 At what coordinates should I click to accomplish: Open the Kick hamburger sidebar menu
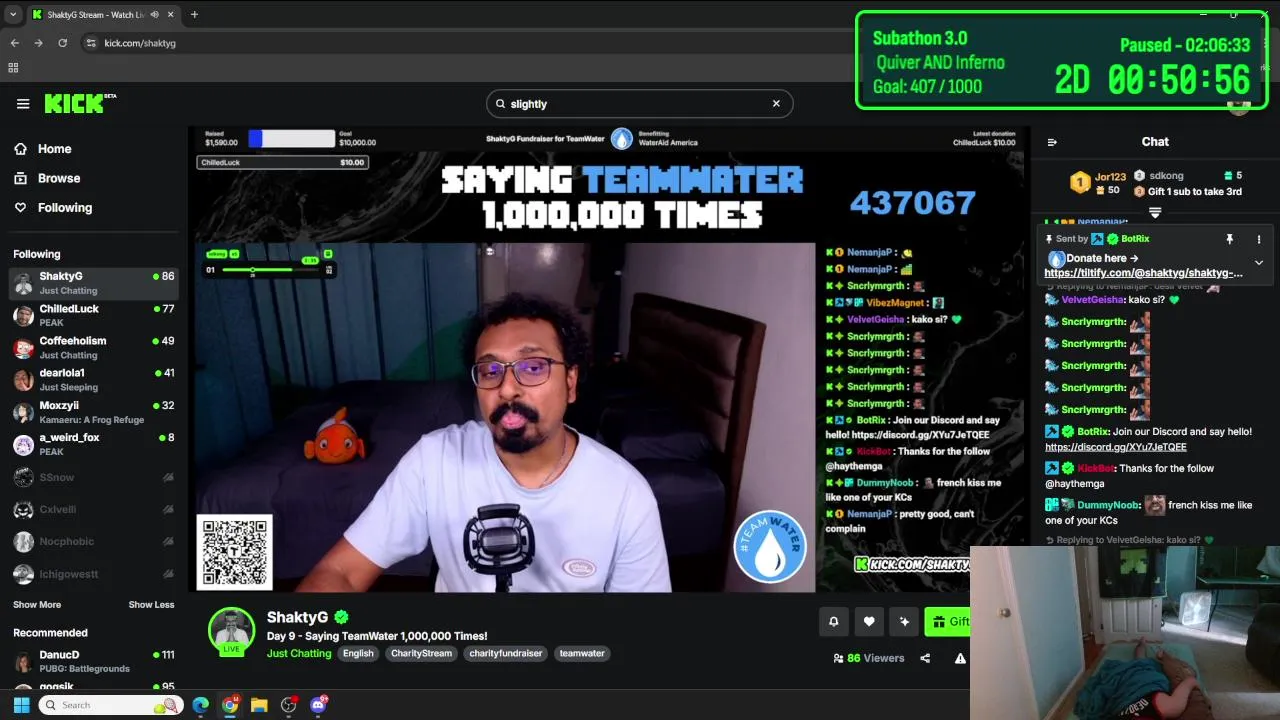[x=23, y=104]
